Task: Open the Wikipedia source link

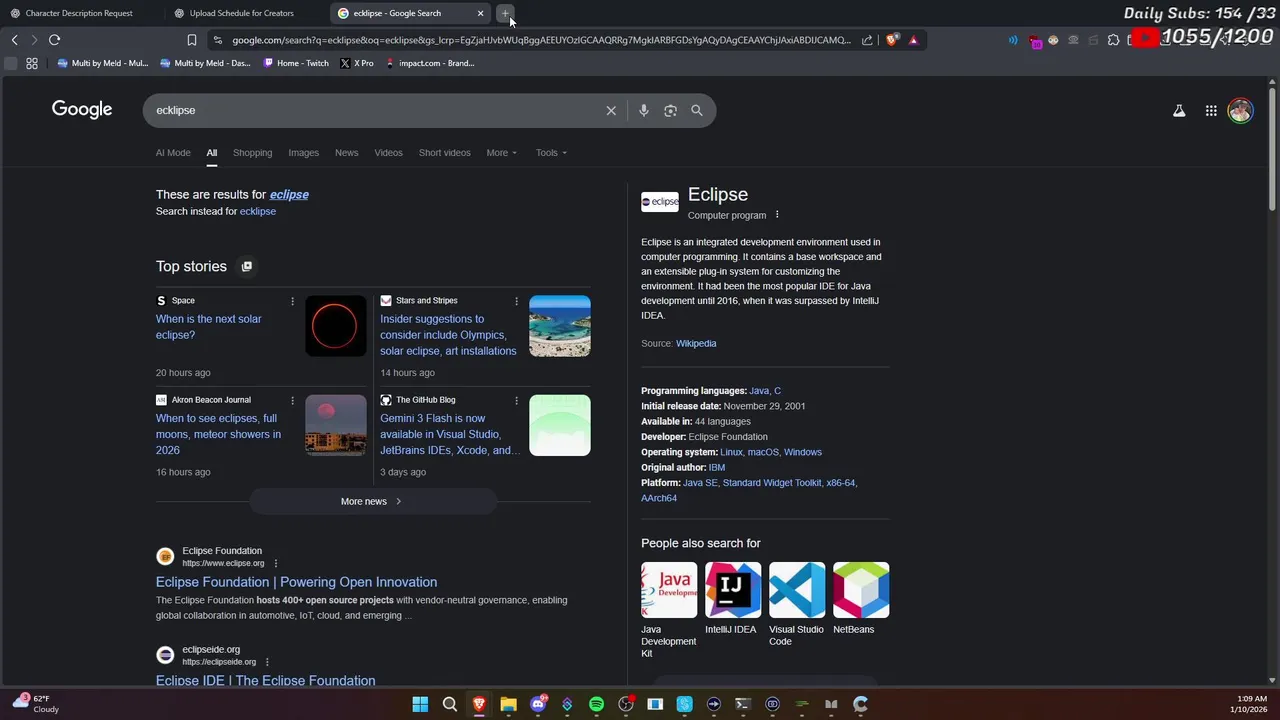Action: [x=696, y=343]
